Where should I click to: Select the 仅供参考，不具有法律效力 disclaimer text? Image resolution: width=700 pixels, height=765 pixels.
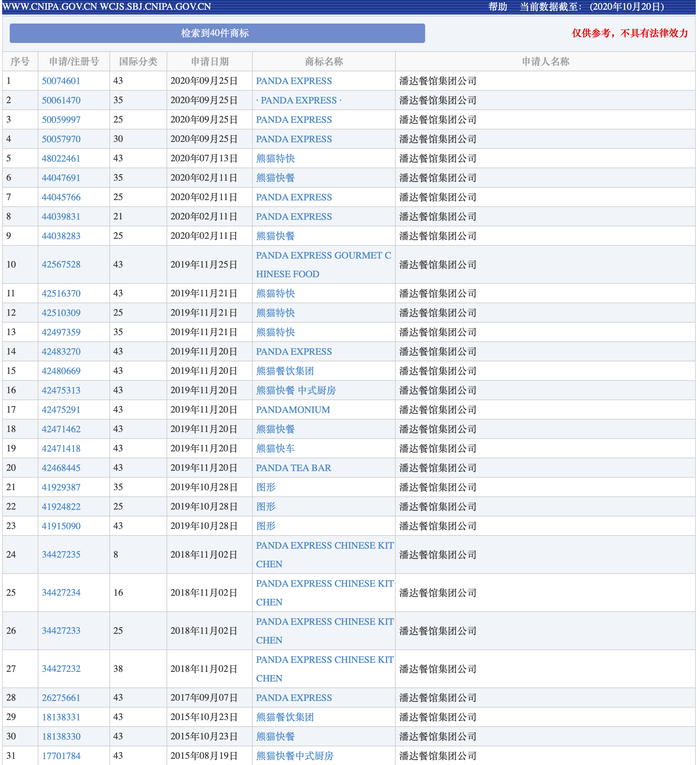pyautogui.click(x=630, y=33)
